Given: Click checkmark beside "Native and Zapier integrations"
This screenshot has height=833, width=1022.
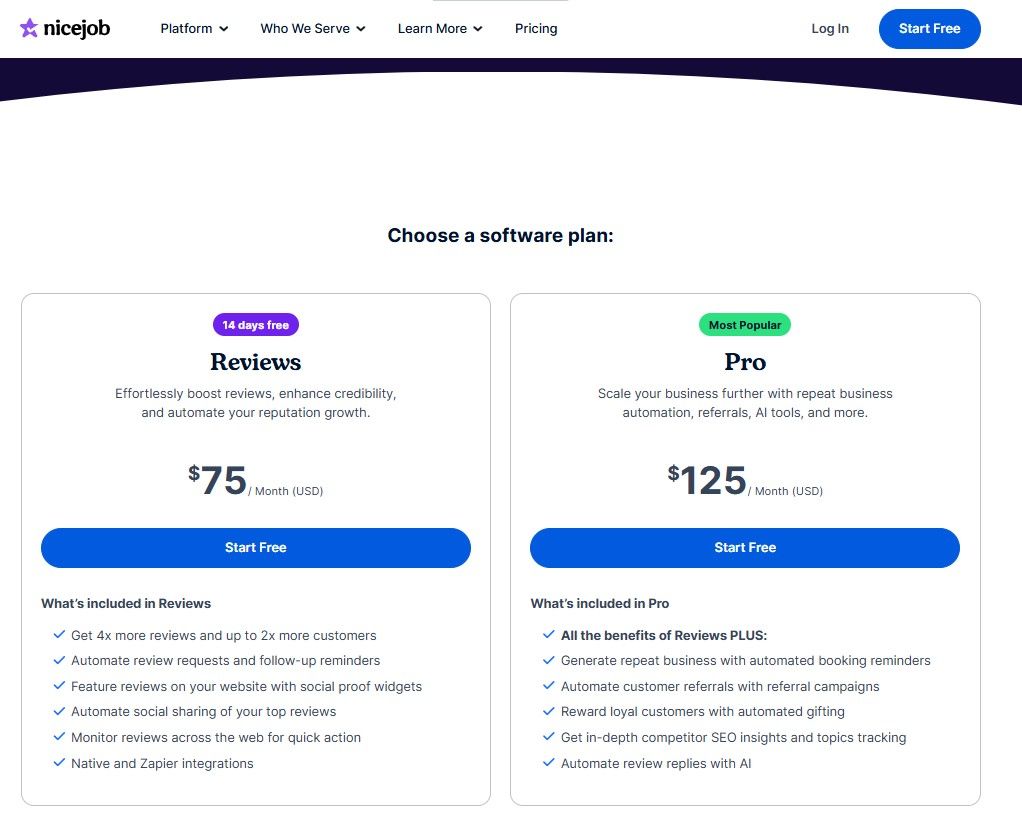Looking at the screenshot, I should click(58, 763).
